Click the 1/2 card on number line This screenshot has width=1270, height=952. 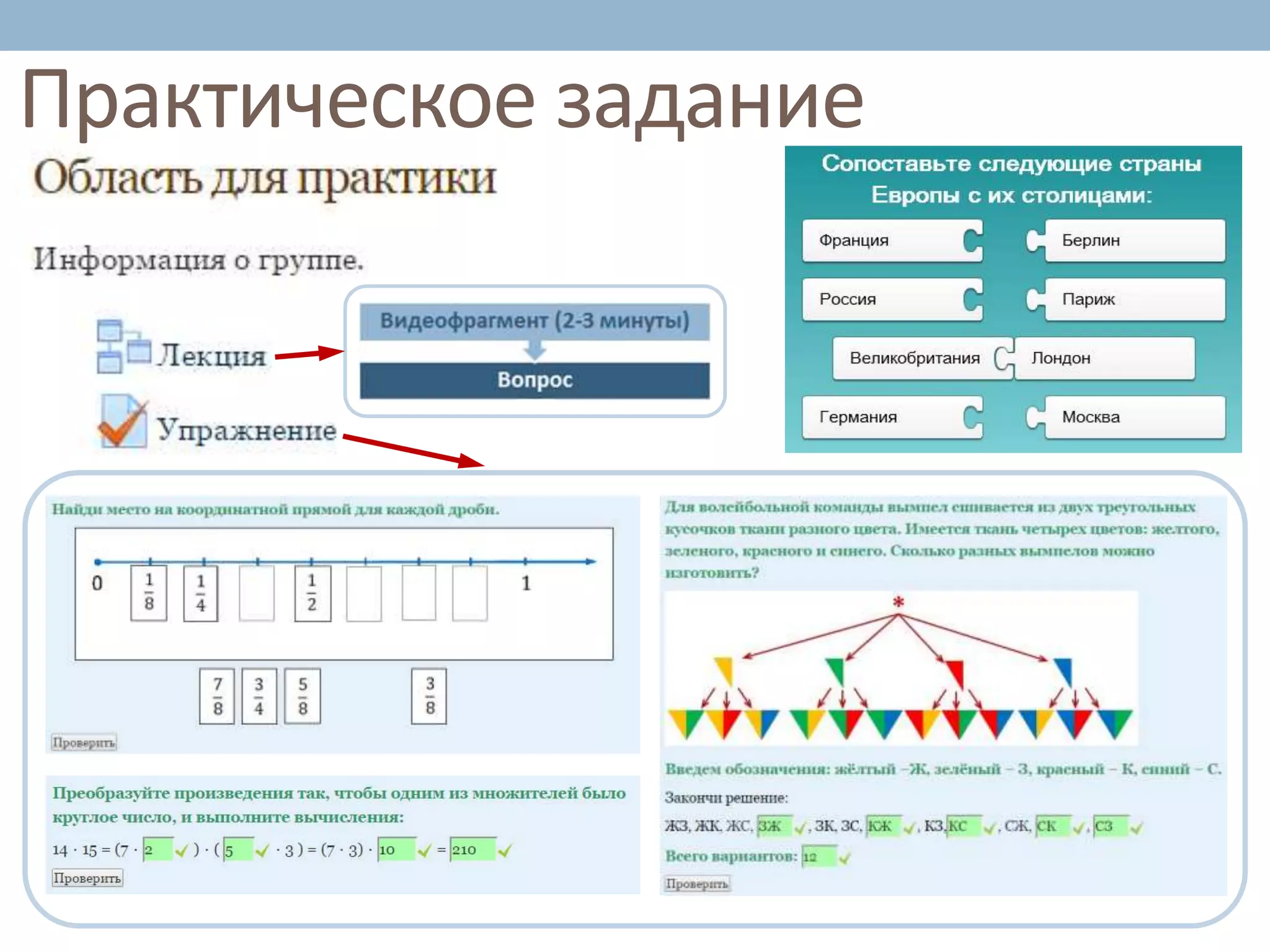[313, 593]
